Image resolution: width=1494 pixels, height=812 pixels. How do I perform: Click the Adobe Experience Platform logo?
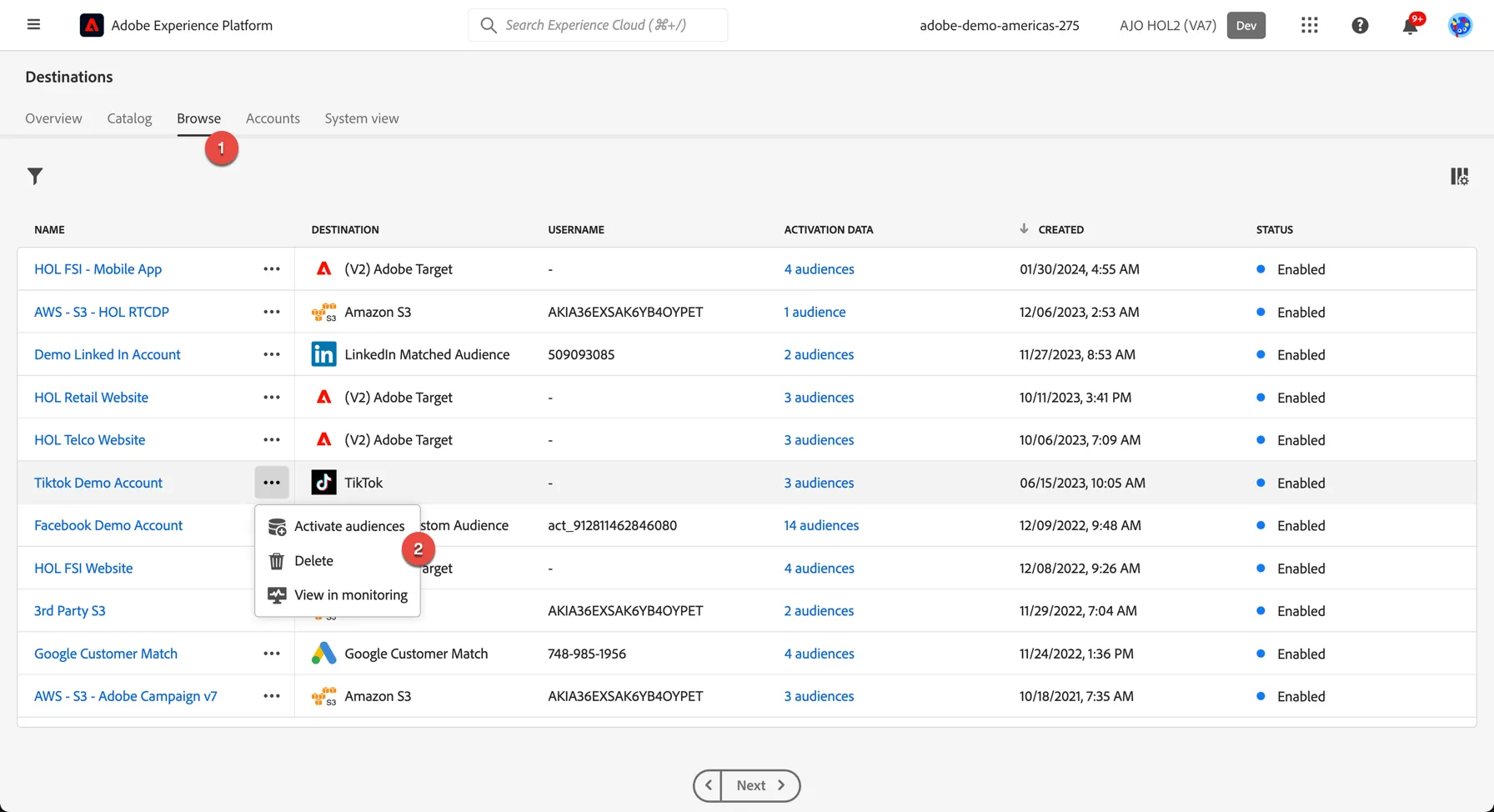[92, 25]
